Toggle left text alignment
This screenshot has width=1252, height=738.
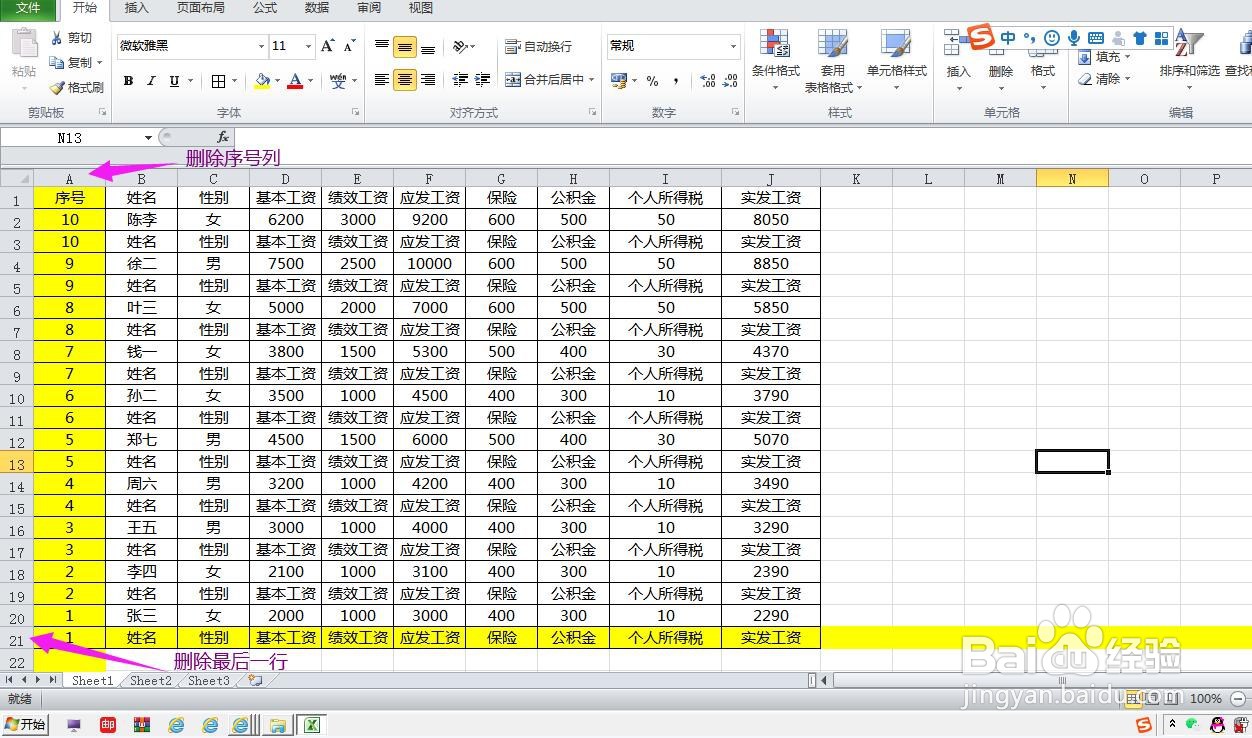point(382,80)
